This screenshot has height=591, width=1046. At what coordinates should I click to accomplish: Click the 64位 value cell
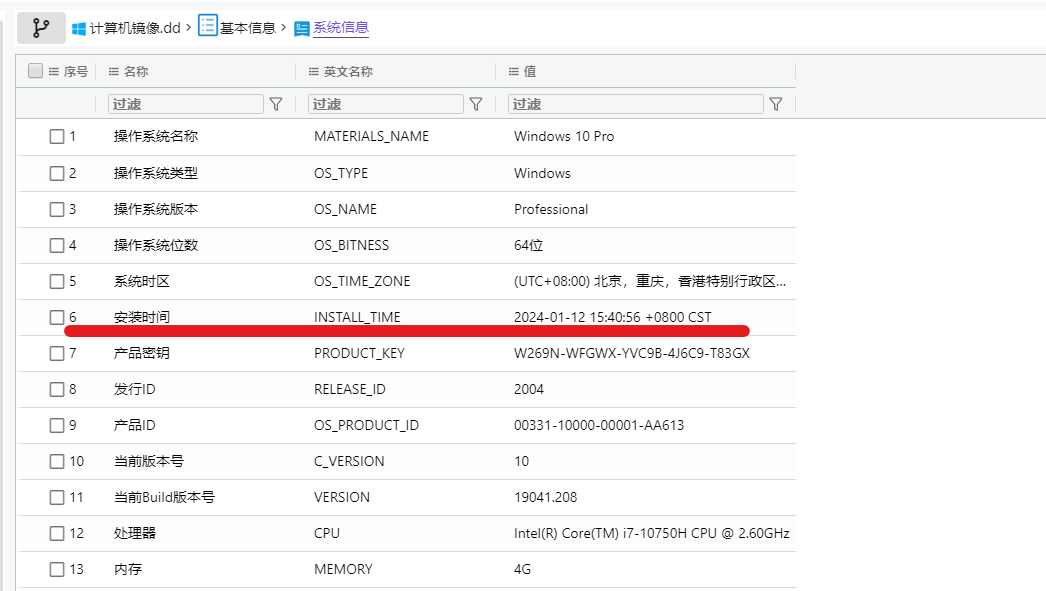(x=528, y=245)
